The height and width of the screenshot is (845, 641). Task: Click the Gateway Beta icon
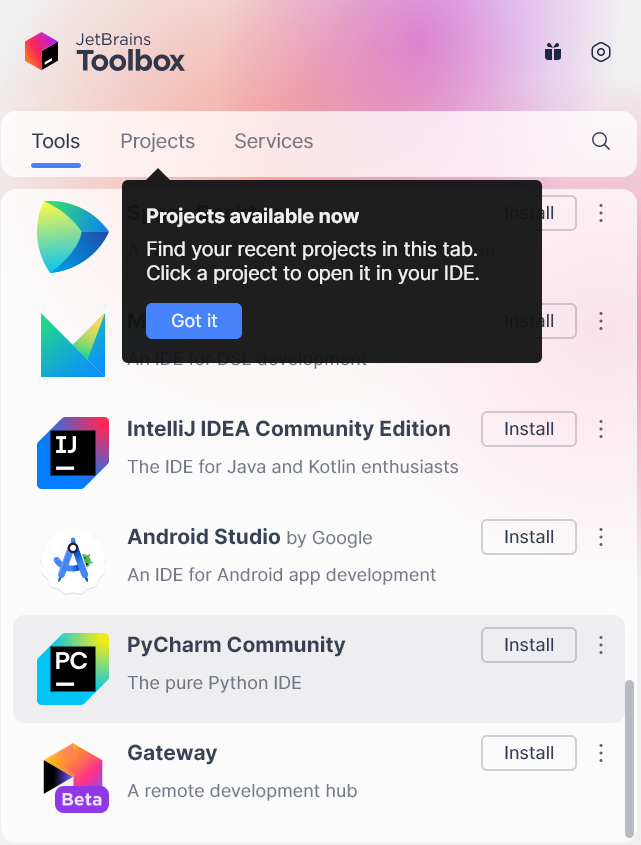(x=75, y=777)
